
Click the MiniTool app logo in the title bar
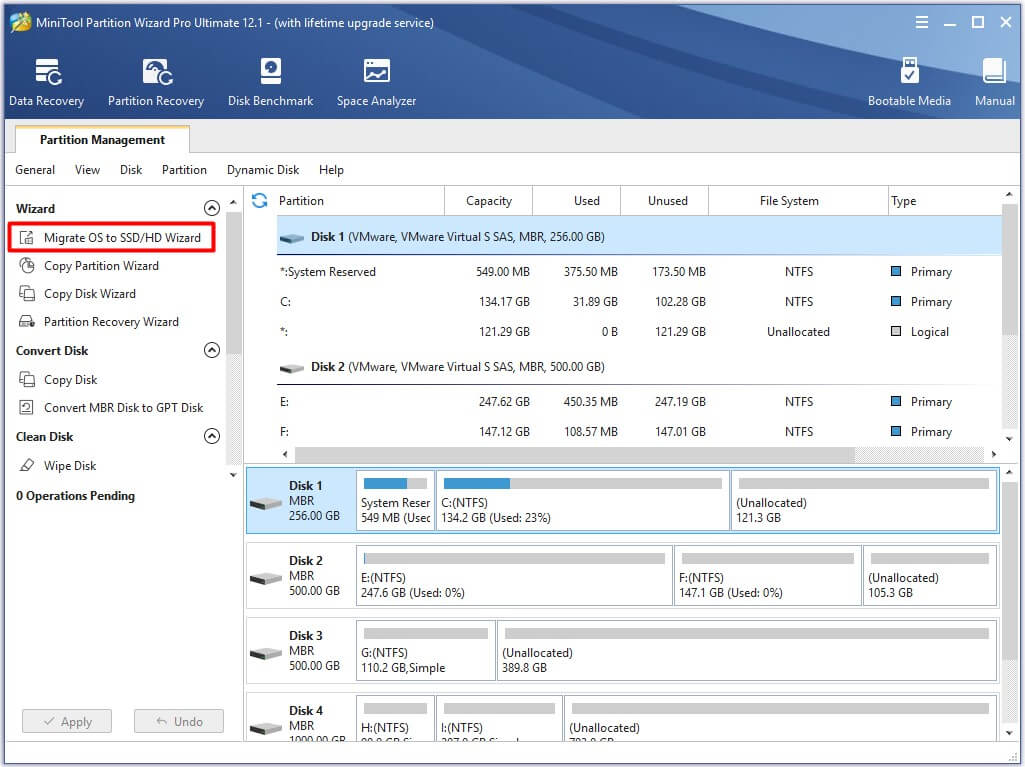tap(20, 22)
